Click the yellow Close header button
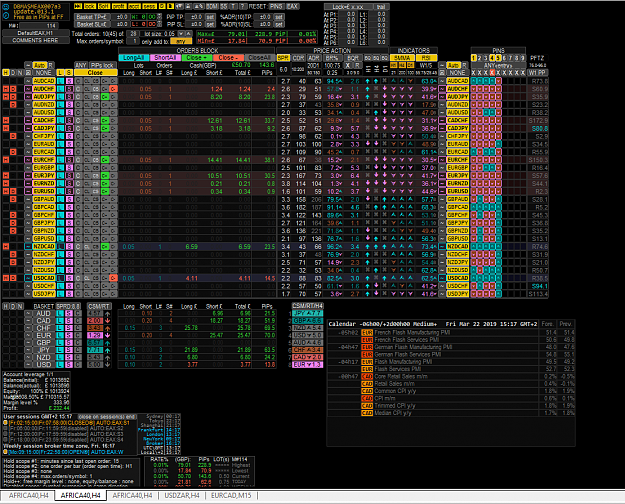The height and width of the screenshot is (504, 625). click(x=95, y=73)
